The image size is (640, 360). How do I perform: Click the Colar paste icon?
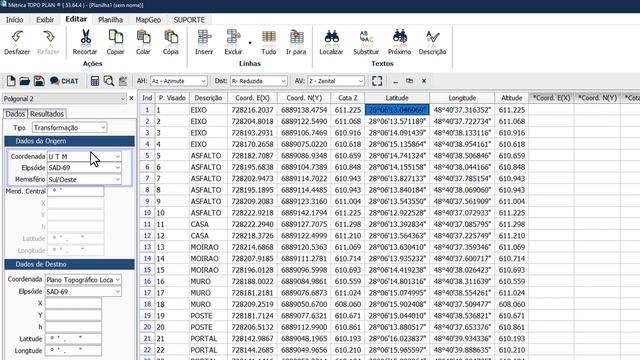coord(143,37)
